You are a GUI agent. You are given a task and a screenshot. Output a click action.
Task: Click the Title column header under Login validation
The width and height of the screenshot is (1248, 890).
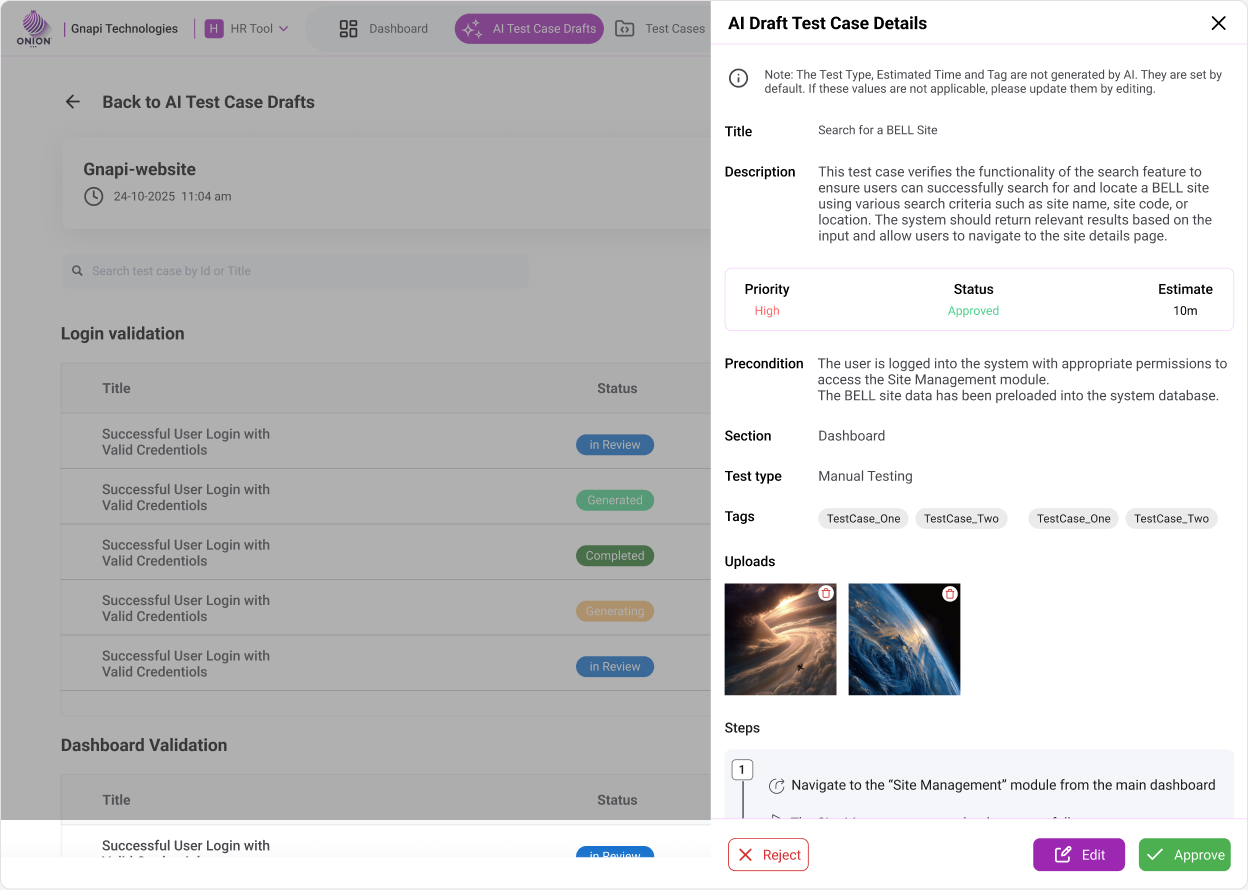[x=116, y=388]
